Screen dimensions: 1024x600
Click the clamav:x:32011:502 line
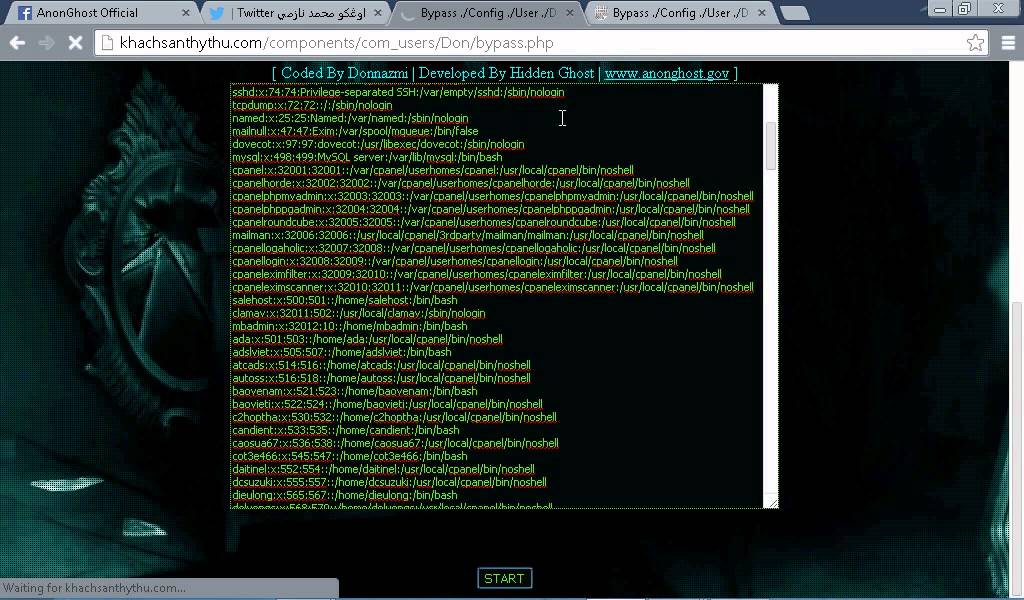tap(359, 313)
